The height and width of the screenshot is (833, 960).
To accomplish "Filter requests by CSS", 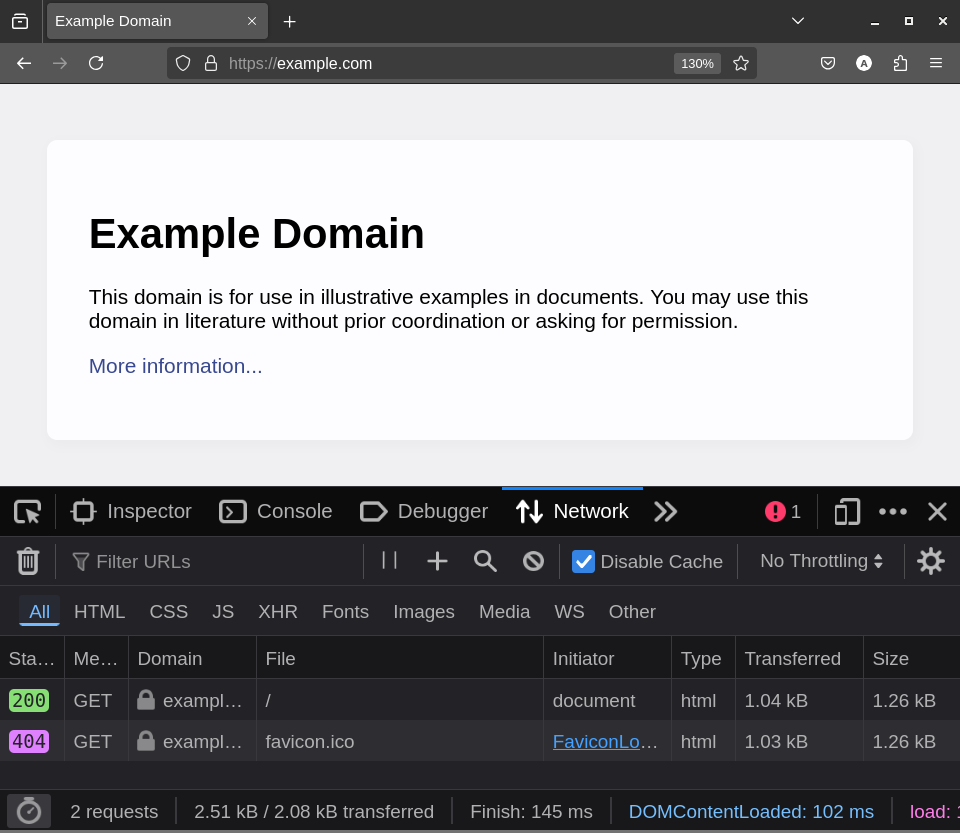I will coord(168,611).
